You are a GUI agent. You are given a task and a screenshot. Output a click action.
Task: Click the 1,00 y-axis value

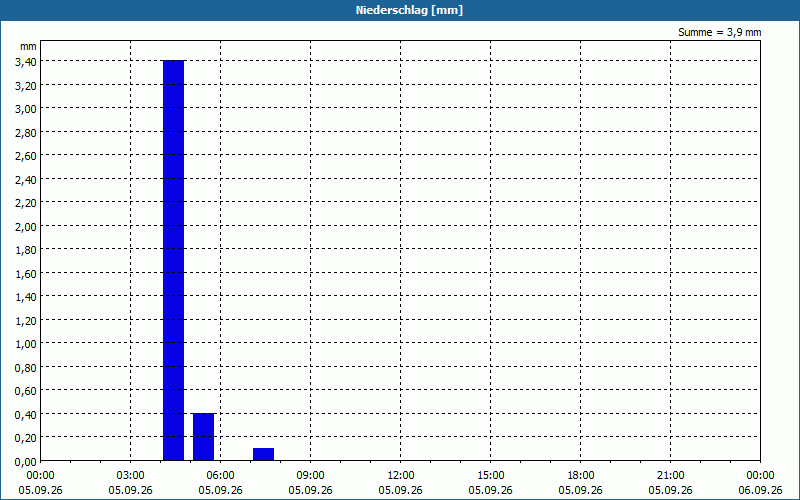pos(26,344)
